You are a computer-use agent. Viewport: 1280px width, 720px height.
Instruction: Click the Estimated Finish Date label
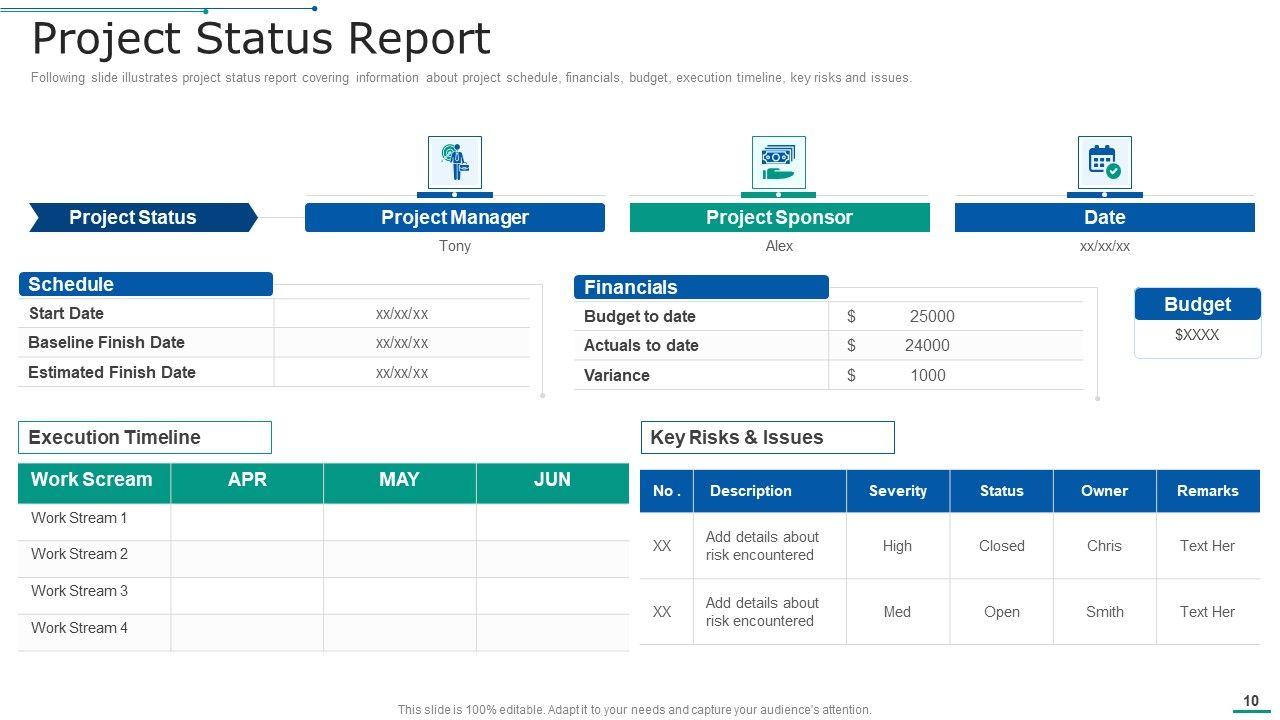112,372
